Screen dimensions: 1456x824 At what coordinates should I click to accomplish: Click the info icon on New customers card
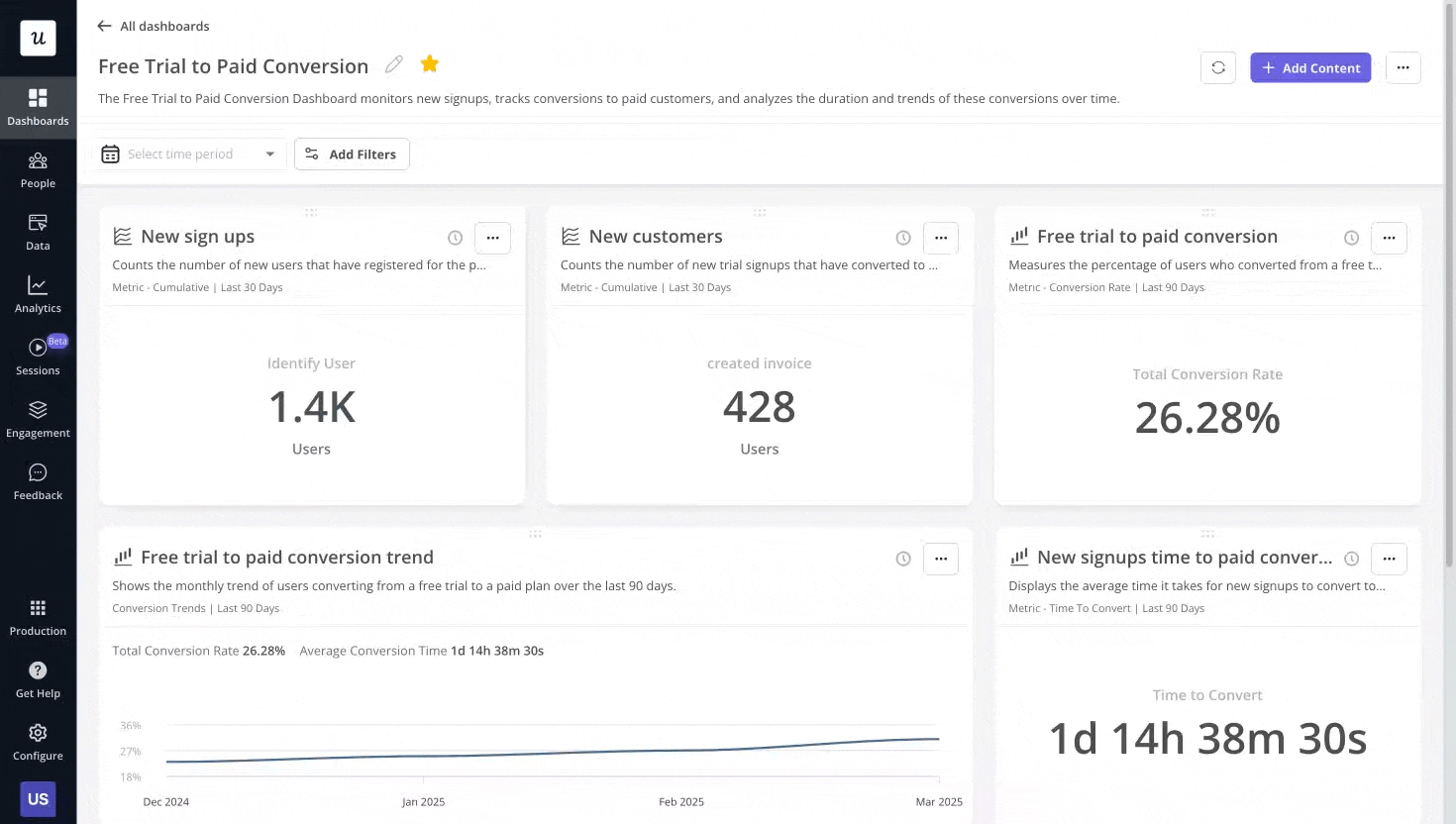click(902, 238)
